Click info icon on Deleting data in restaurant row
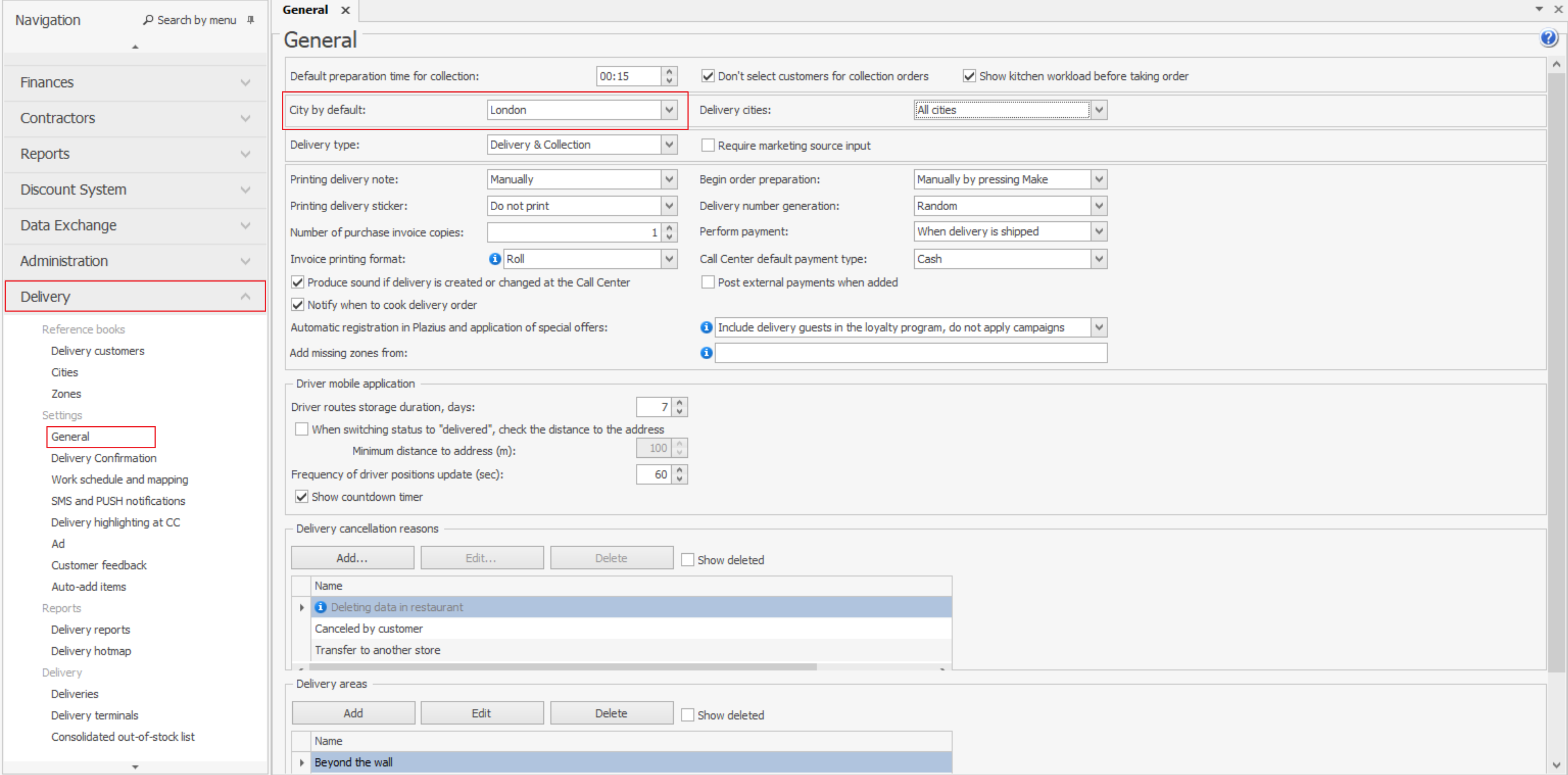Image resolution: width=1568 pixels, height=775 pixels. tap(321, 607)
